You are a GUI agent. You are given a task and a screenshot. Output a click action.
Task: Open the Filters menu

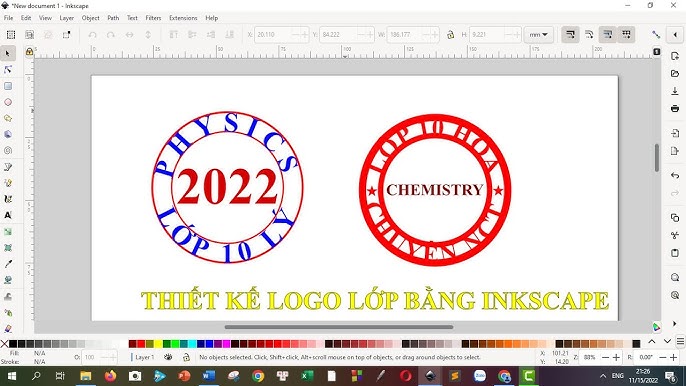[x=153, y=18]
